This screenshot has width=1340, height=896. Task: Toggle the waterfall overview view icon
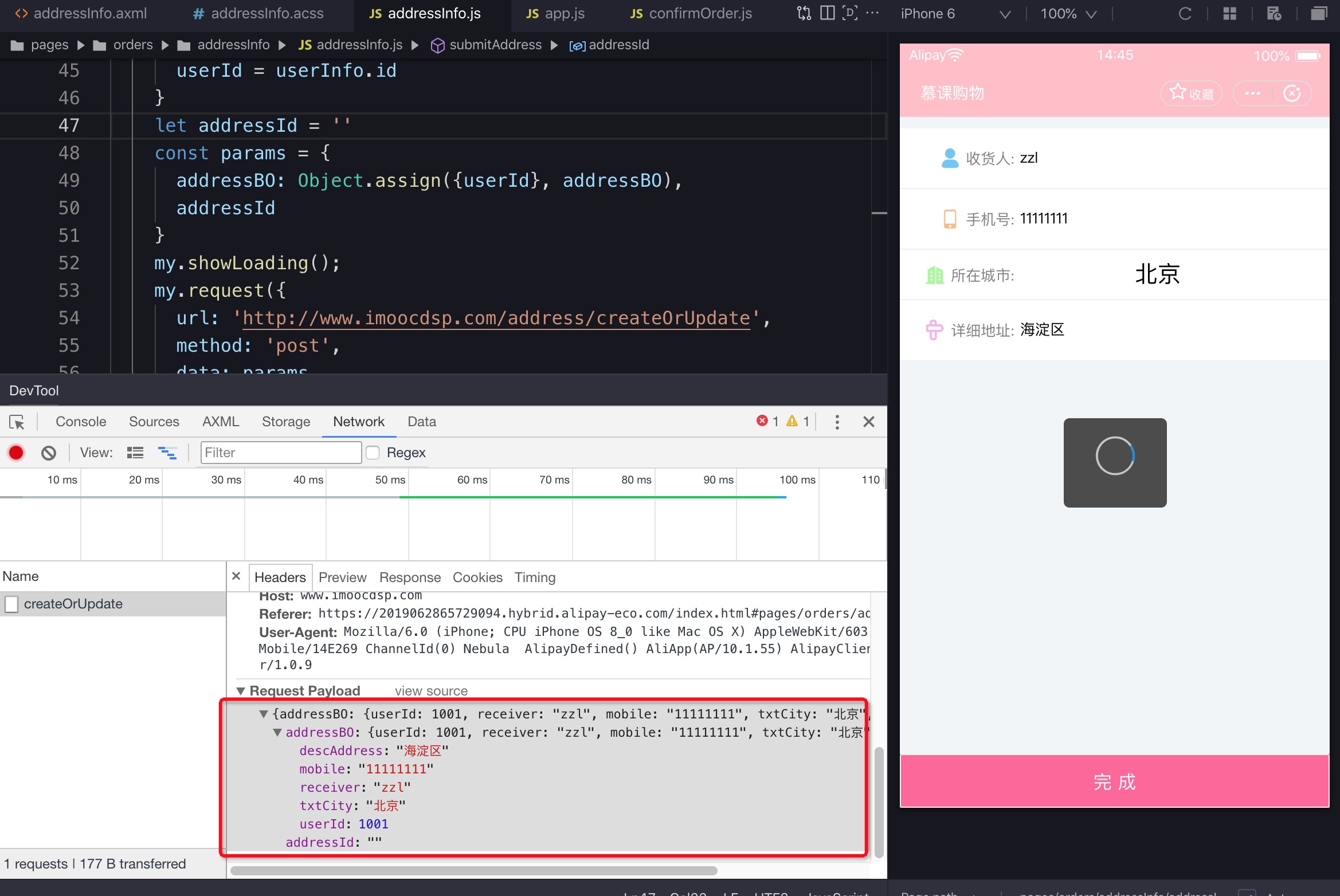tap(168, 453)
